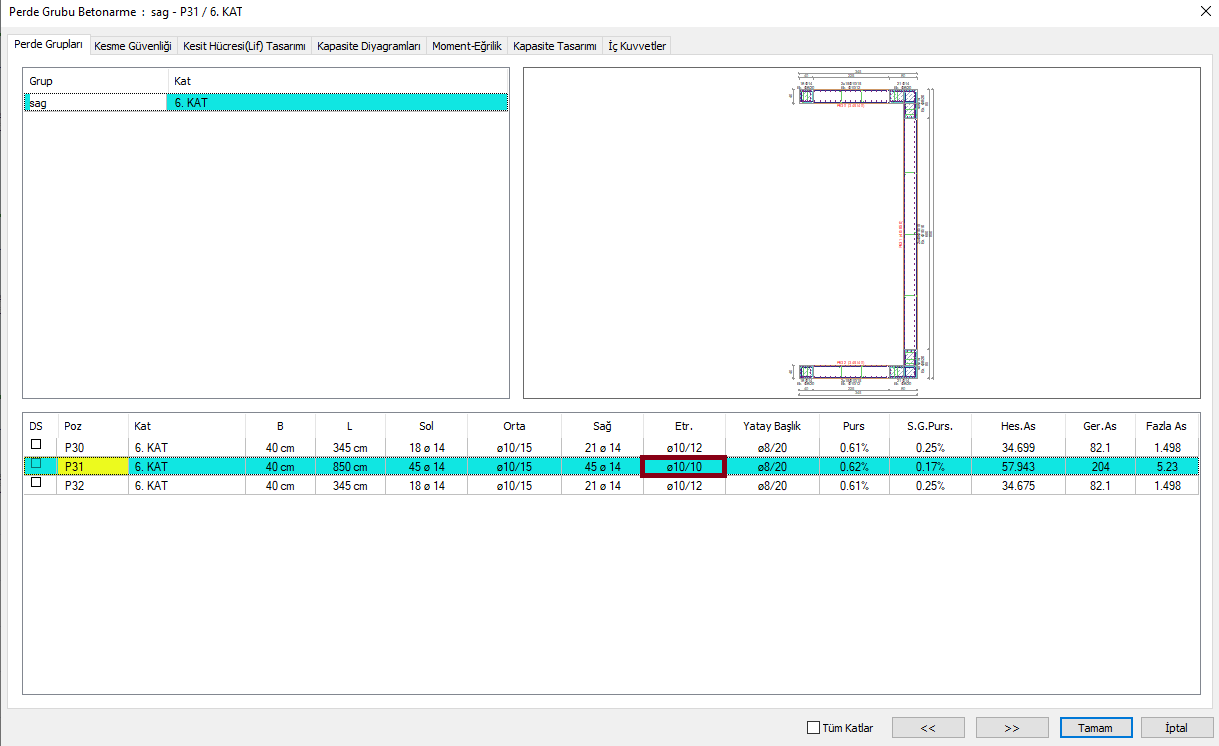Click the >> next button
Viewport: 1219px width, 746px height.
(1011, 728)
